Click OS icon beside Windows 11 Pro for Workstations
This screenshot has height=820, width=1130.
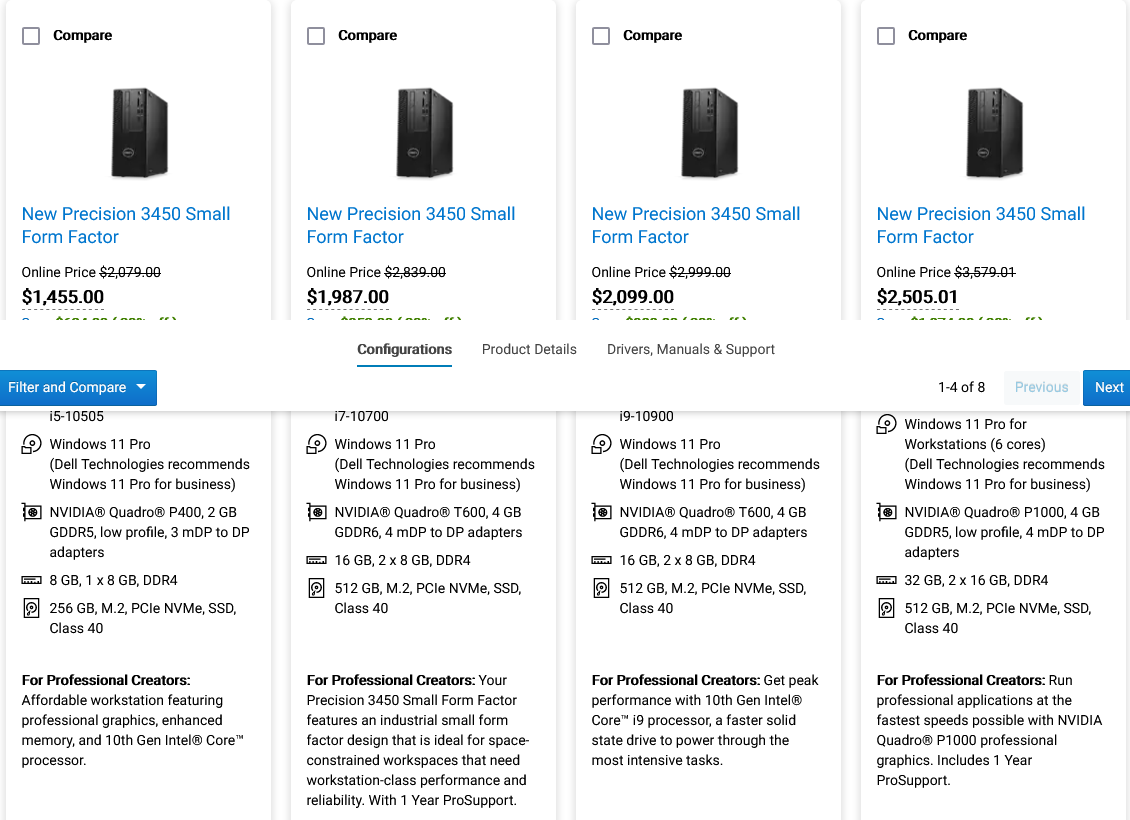[x=886, y=424]
